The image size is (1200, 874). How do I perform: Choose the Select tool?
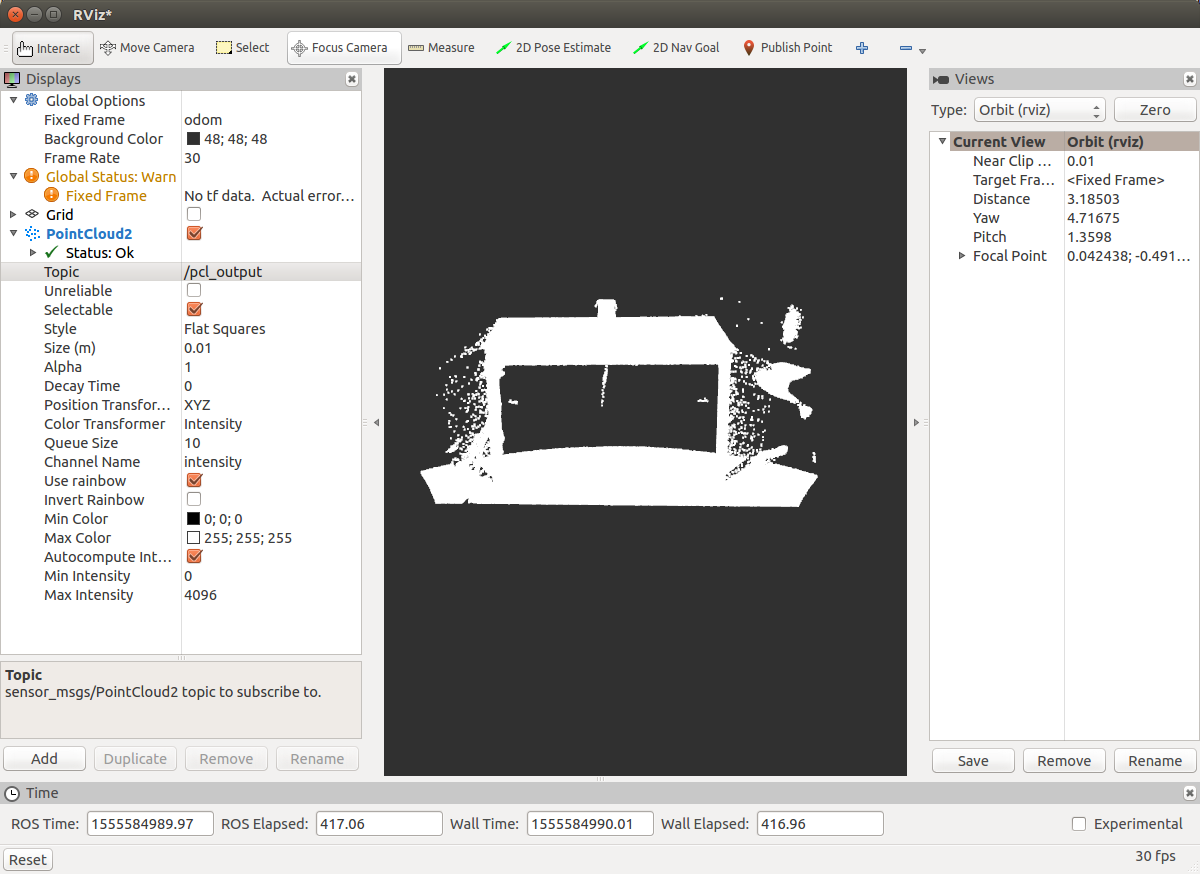[243, 48]
